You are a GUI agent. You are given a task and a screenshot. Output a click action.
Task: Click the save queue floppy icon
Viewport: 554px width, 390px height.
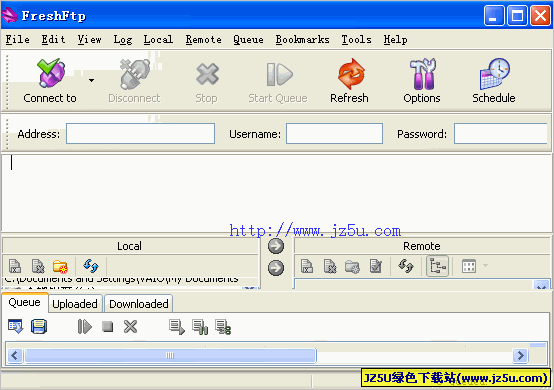pos(39,326)
